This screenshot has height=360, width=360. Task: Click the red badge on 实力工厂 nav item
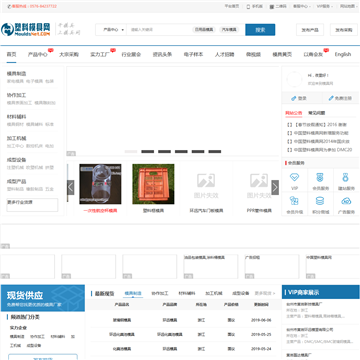pos(113,50)
